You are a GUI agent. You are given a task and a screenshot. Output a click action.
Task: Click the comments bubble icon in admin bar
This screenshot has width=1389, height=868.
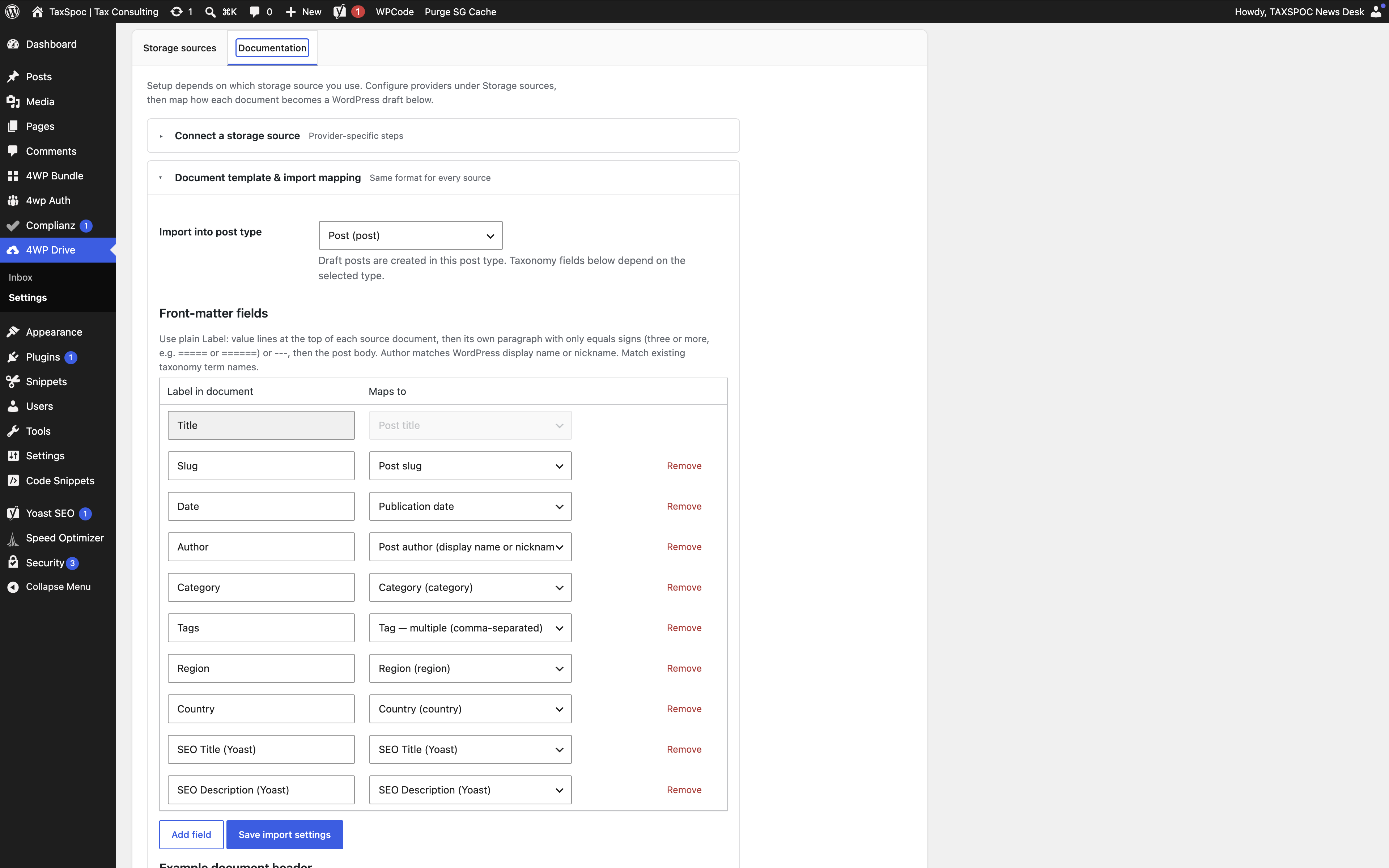tap(255, 12)
